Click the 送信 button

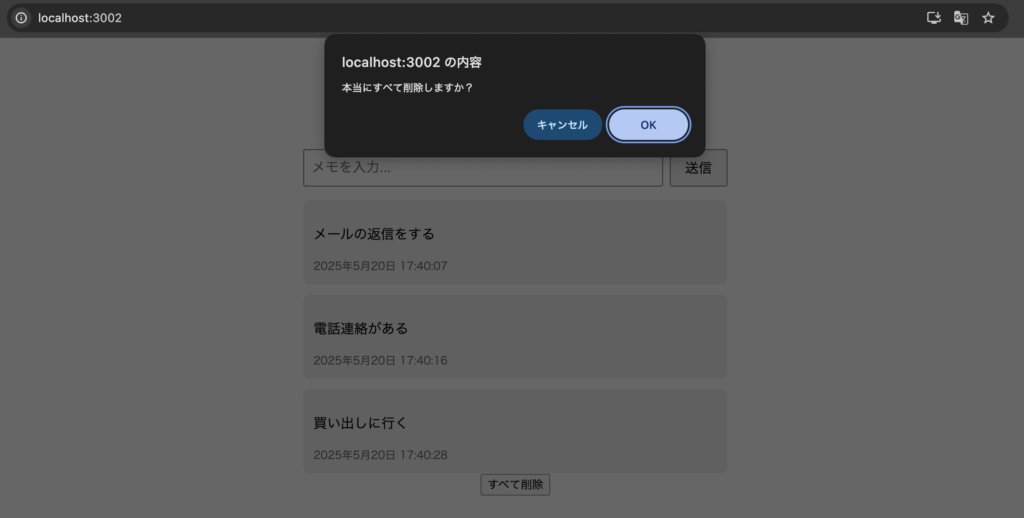pyautogui.click(x=698, y=168)
